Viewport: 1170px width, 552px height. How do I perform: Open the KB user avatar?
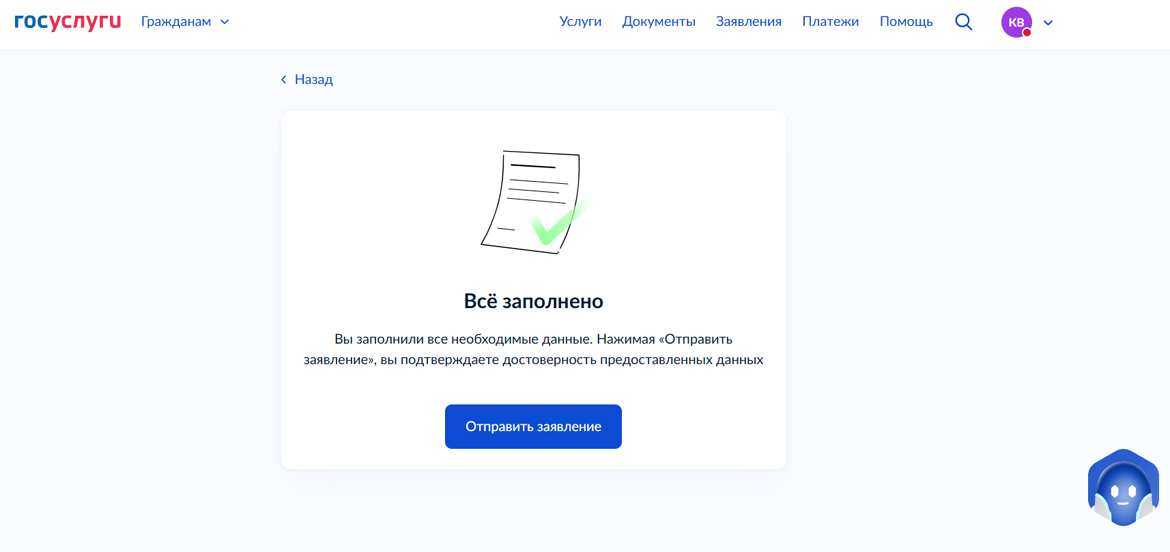(x=1016, y=22)
